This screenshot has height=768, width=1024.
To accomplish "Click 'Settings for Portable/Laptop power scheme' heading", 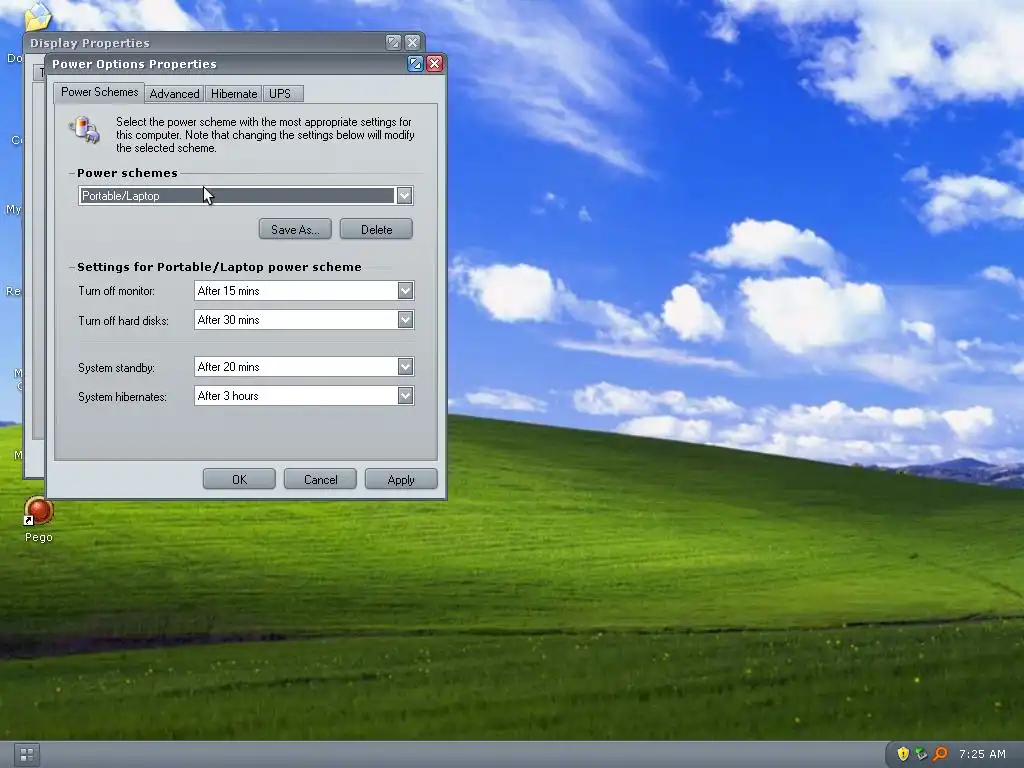I will [x=219, y=267].
